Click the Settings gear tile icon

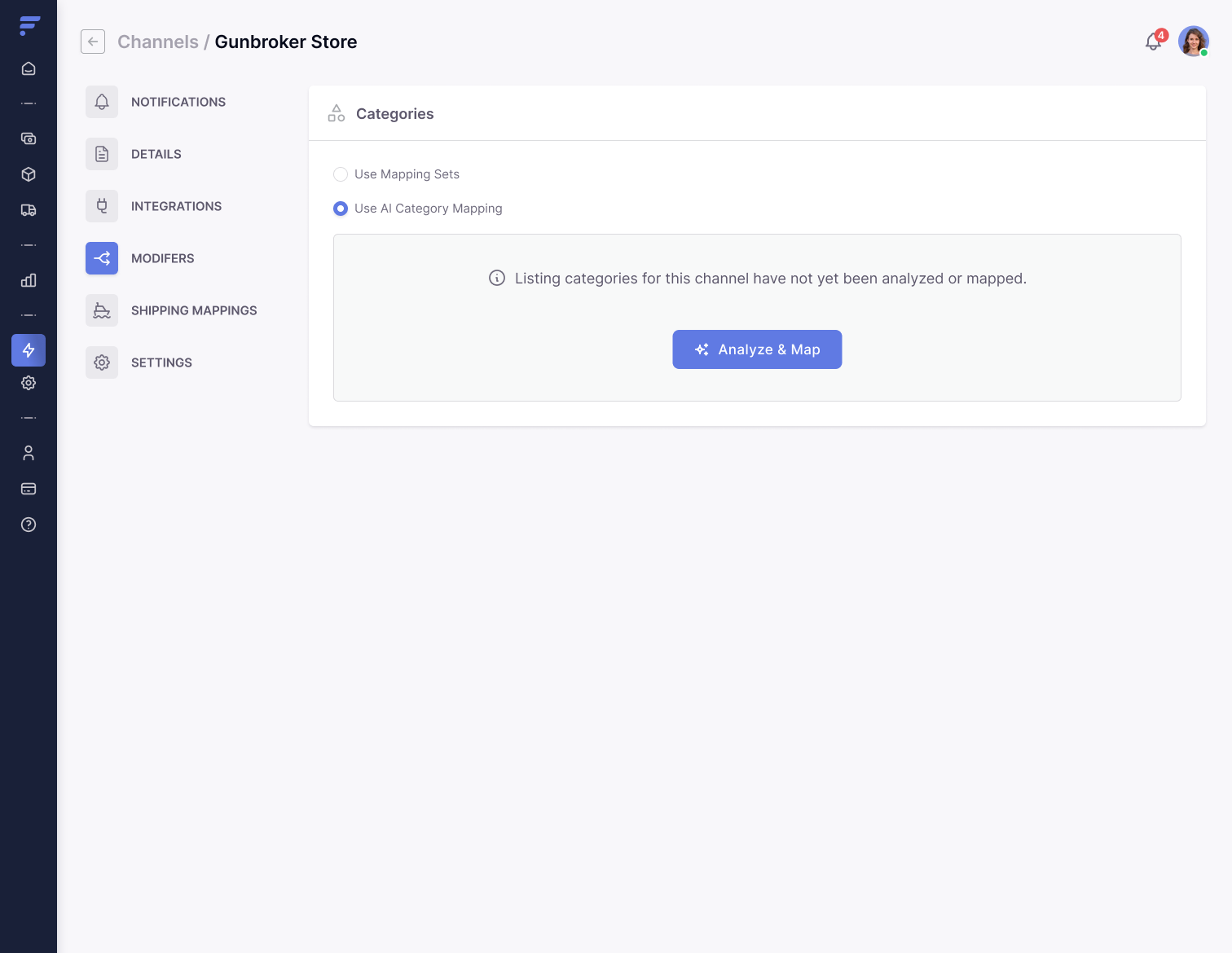click(x=102, y=362)
